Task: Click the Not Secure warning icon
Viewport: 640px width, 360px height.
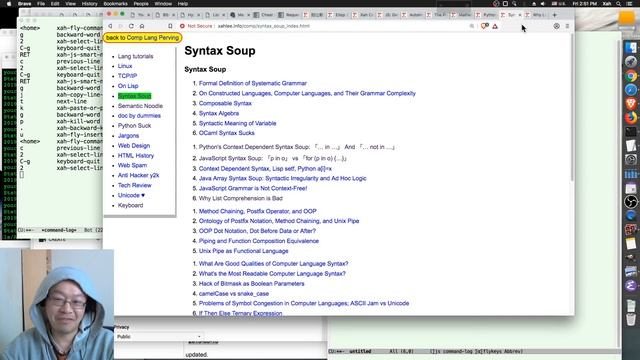Action: [182, 26]
